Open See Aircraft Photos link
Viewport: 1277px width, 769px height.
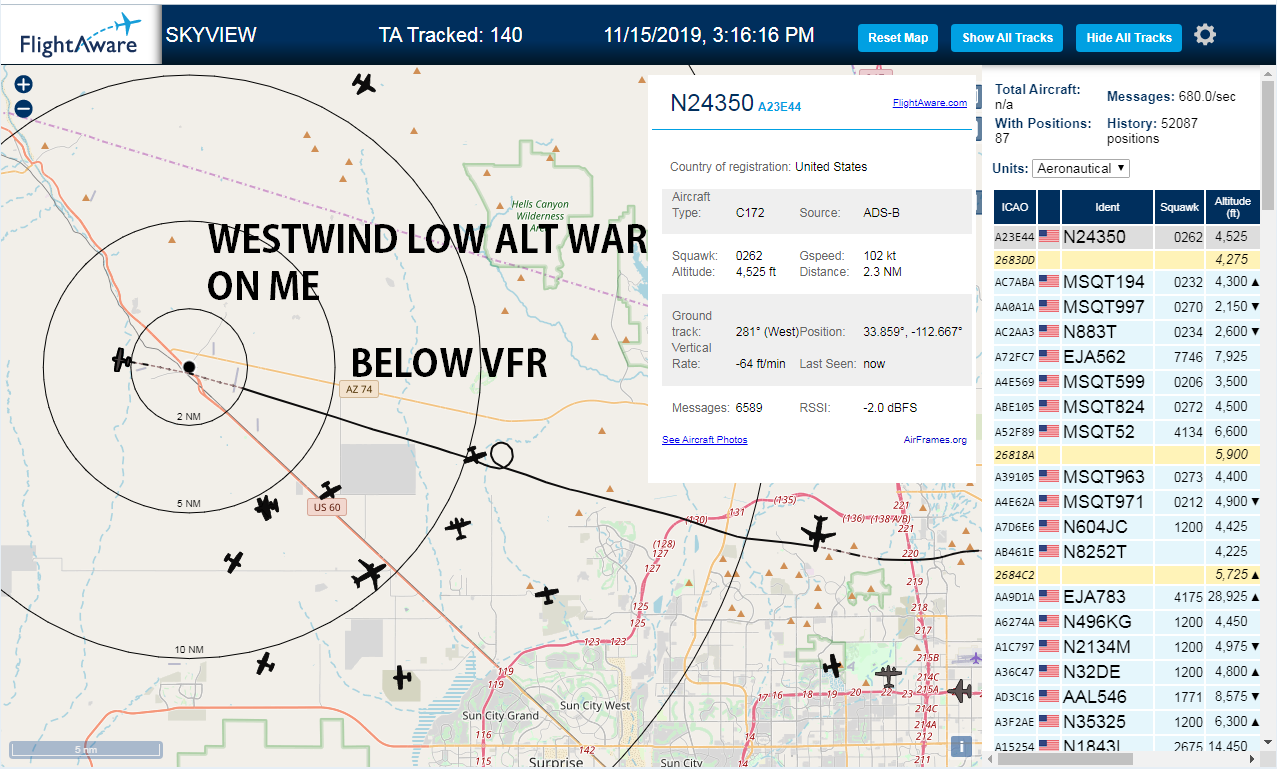(704, 439)
